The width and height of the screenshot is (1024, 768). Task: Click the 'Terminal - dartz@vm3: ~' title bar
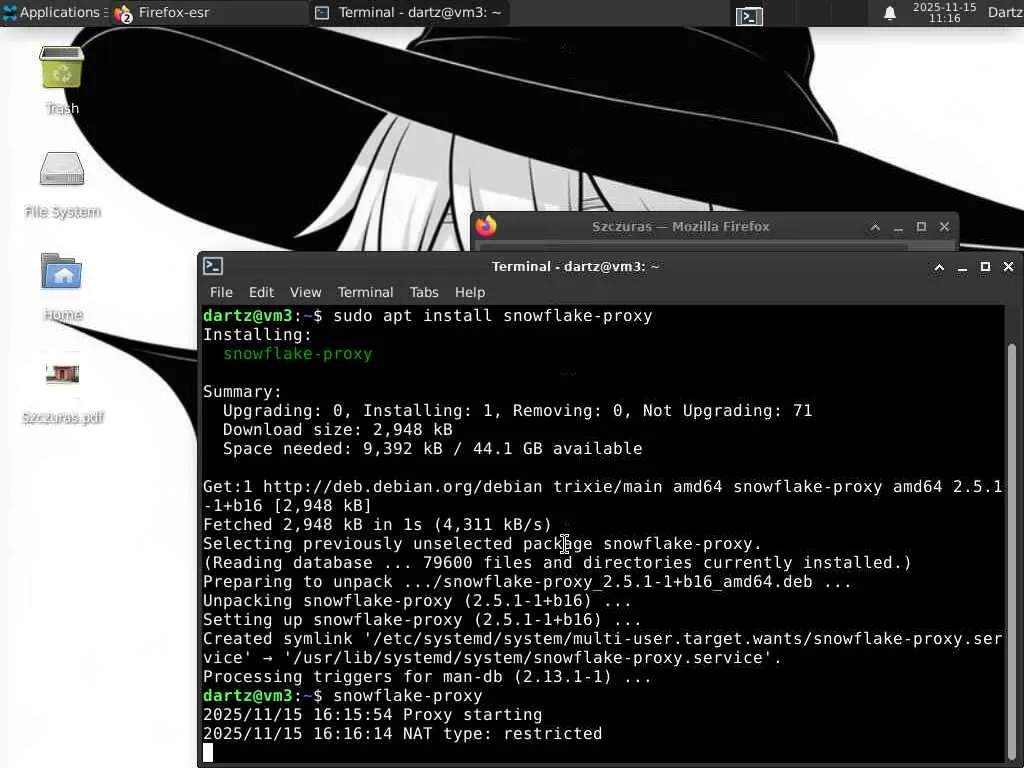coord(575,266)
